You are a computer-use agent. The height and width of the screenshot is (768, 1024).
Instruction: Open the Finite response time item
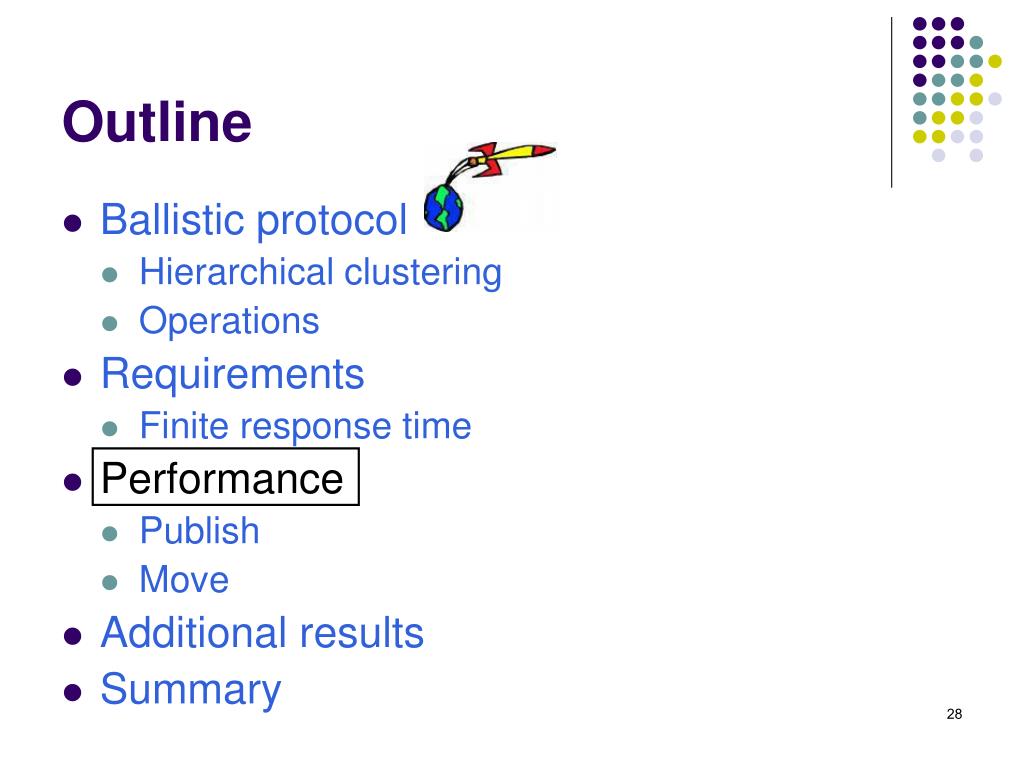(x=305, y=426)
